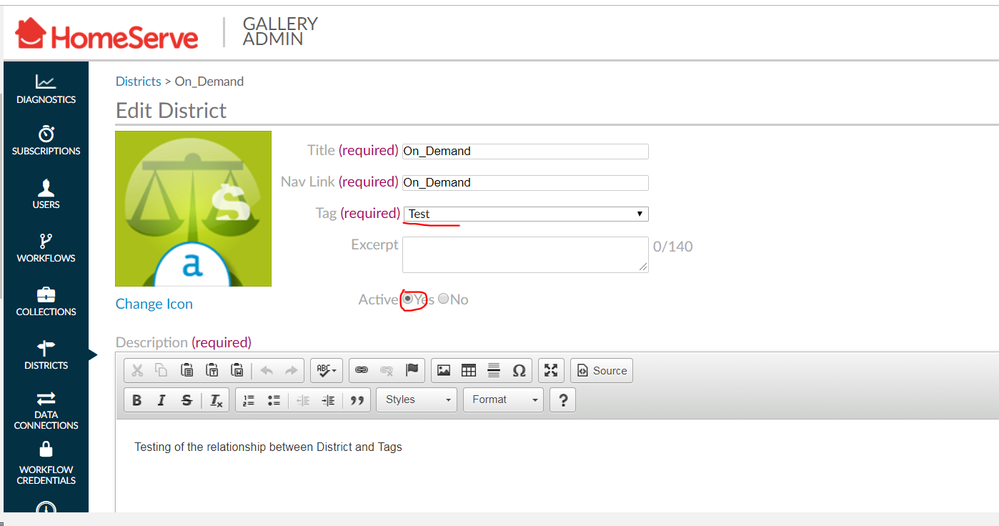Click the Excerpt text area

click(x=525, y=255)
